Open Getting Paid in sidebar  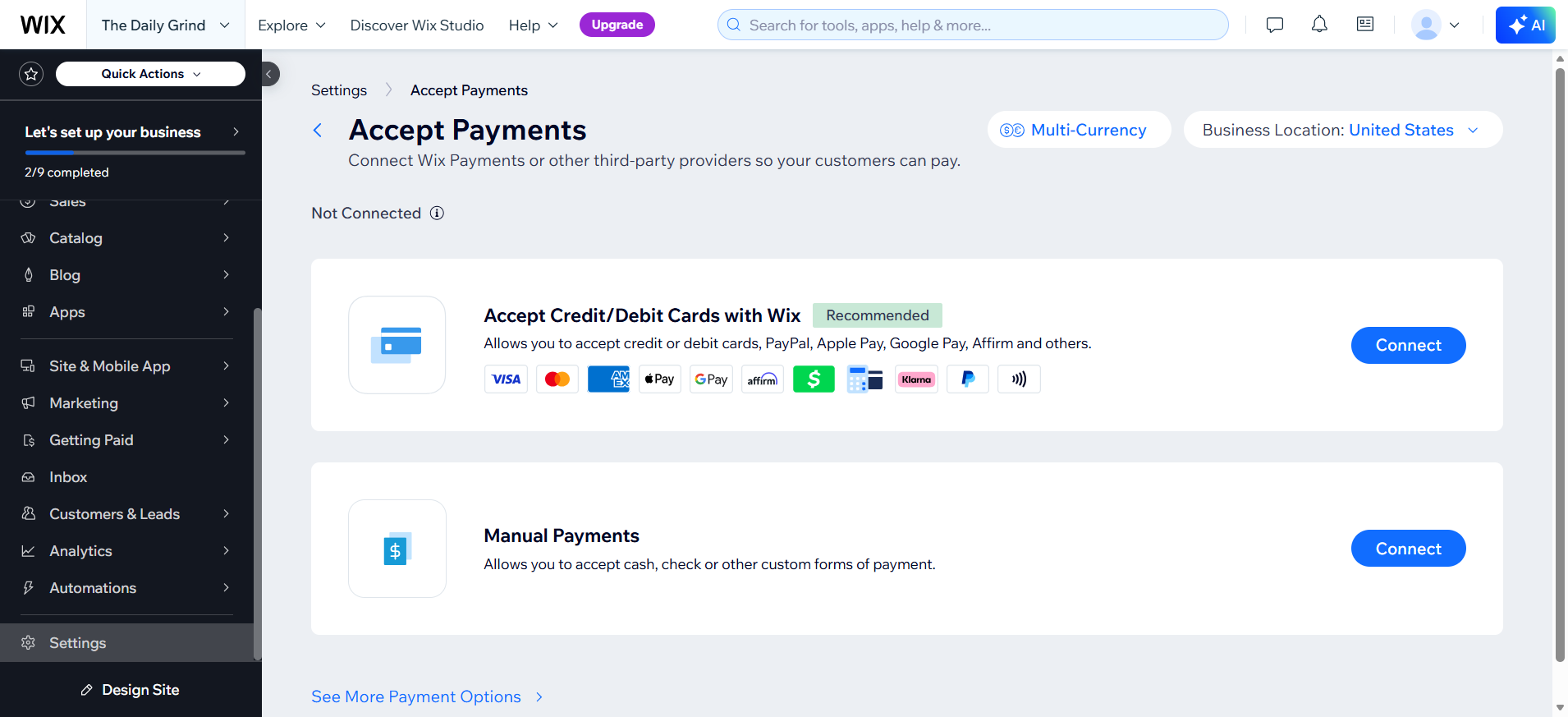pyautogui.click(x=126, y=440)
